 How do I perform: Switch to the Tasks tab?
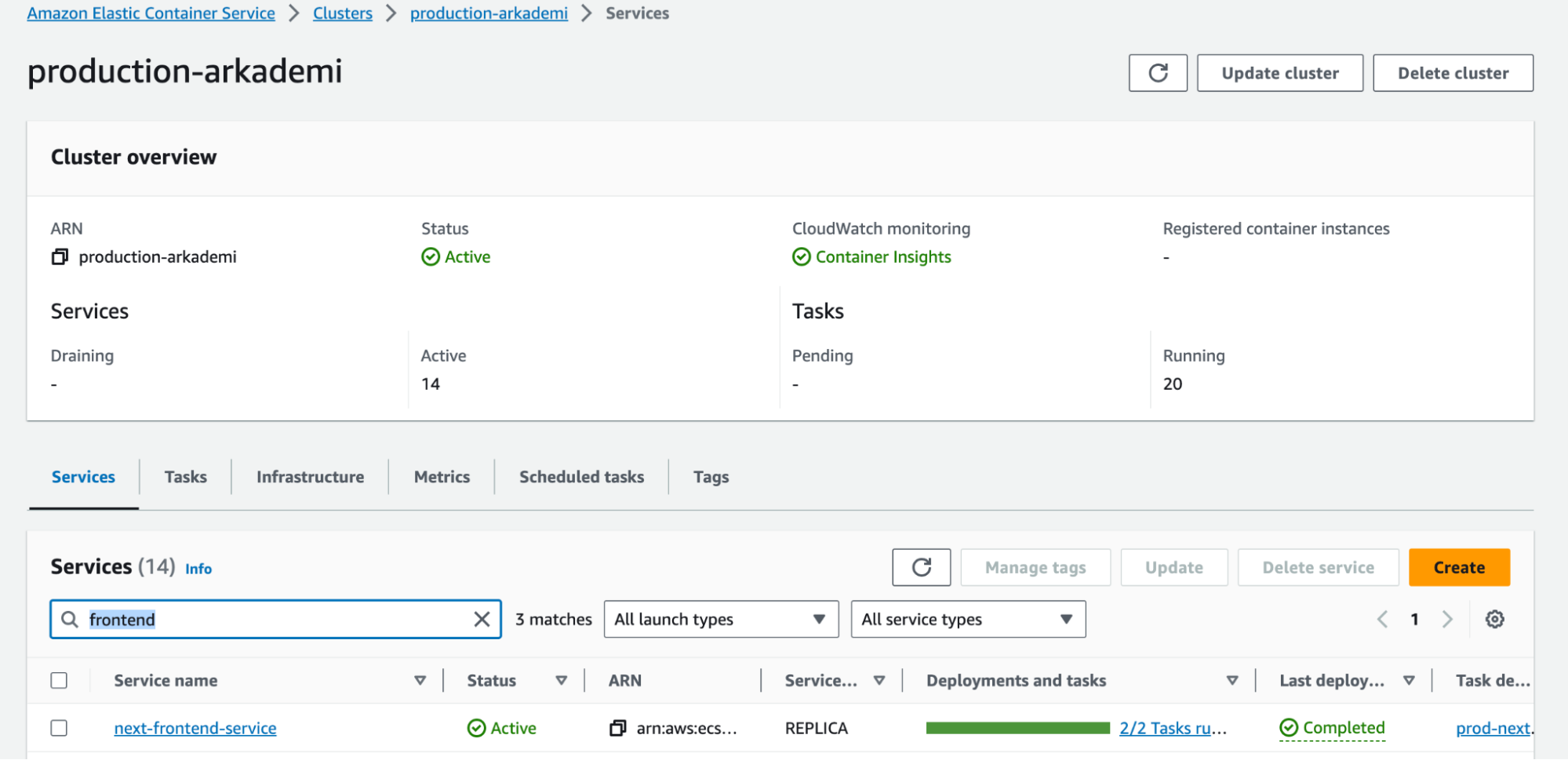tap(185, 477)
